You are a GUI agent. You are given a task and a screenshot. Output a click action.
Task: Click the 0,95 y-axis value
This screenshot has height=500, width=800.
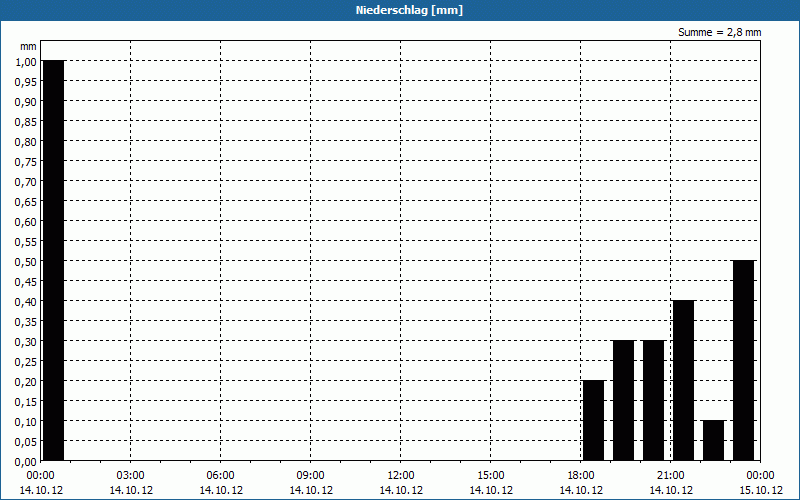[26, 82]
